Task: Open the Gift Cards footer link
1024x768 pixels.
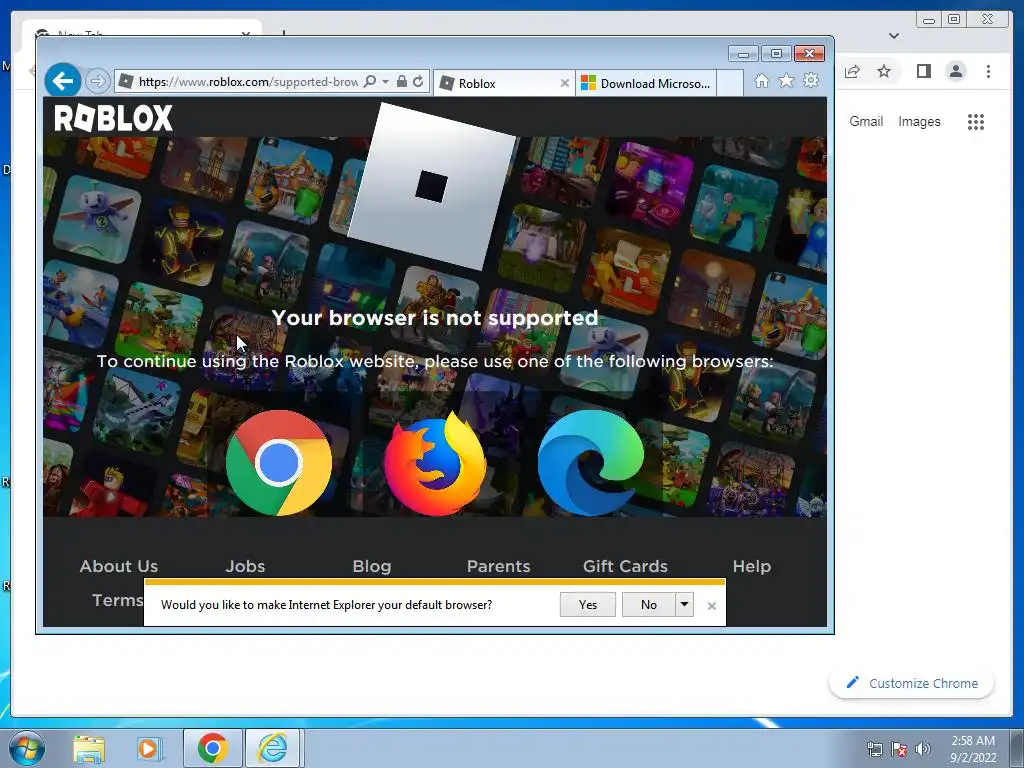Action: click(625, 566)
